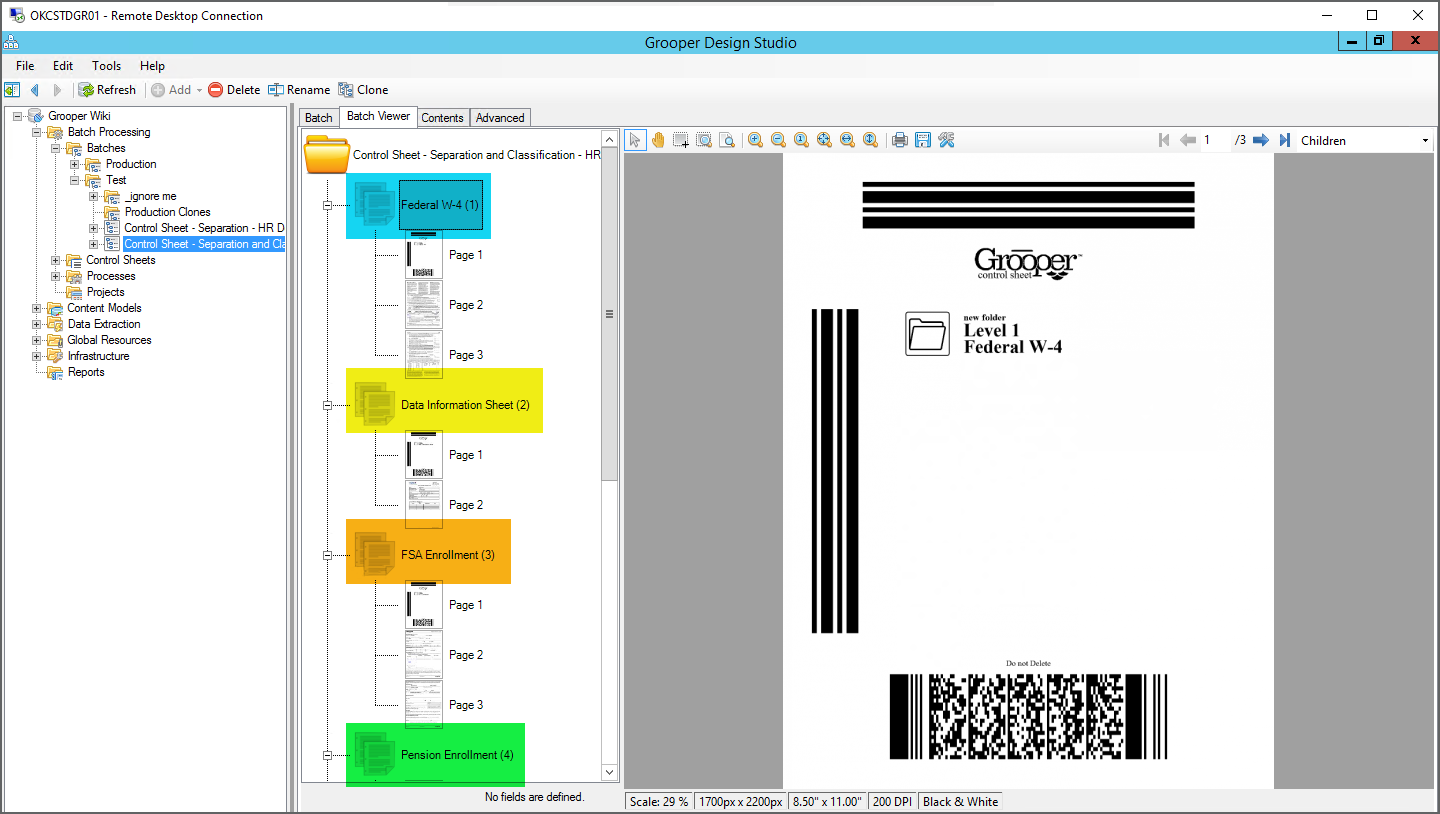Click the Refresh button
The width and height of the screenshot is (1440, 814).
tap(107, 90)
